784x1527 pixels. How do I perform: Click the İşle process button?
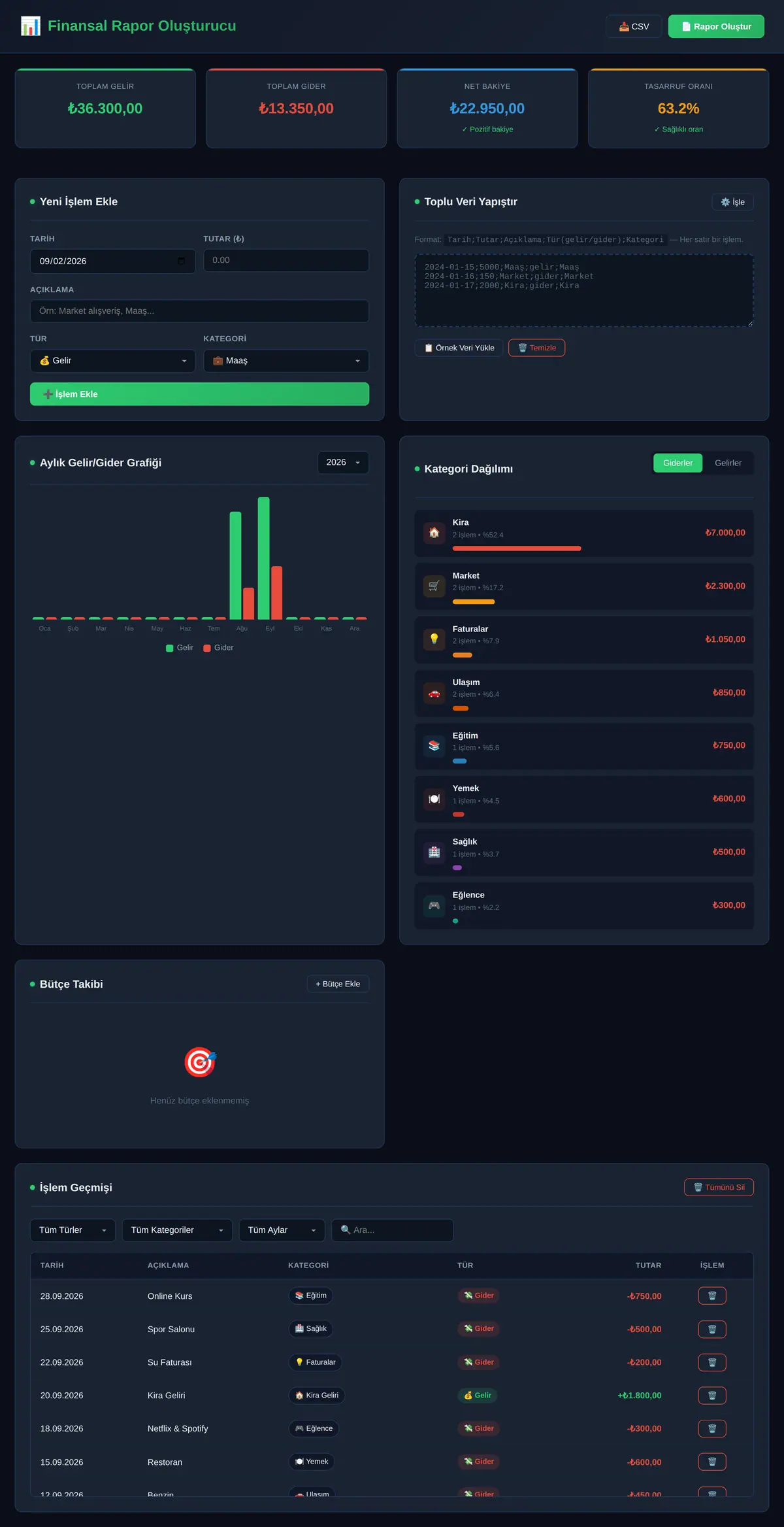coord(732,202)
